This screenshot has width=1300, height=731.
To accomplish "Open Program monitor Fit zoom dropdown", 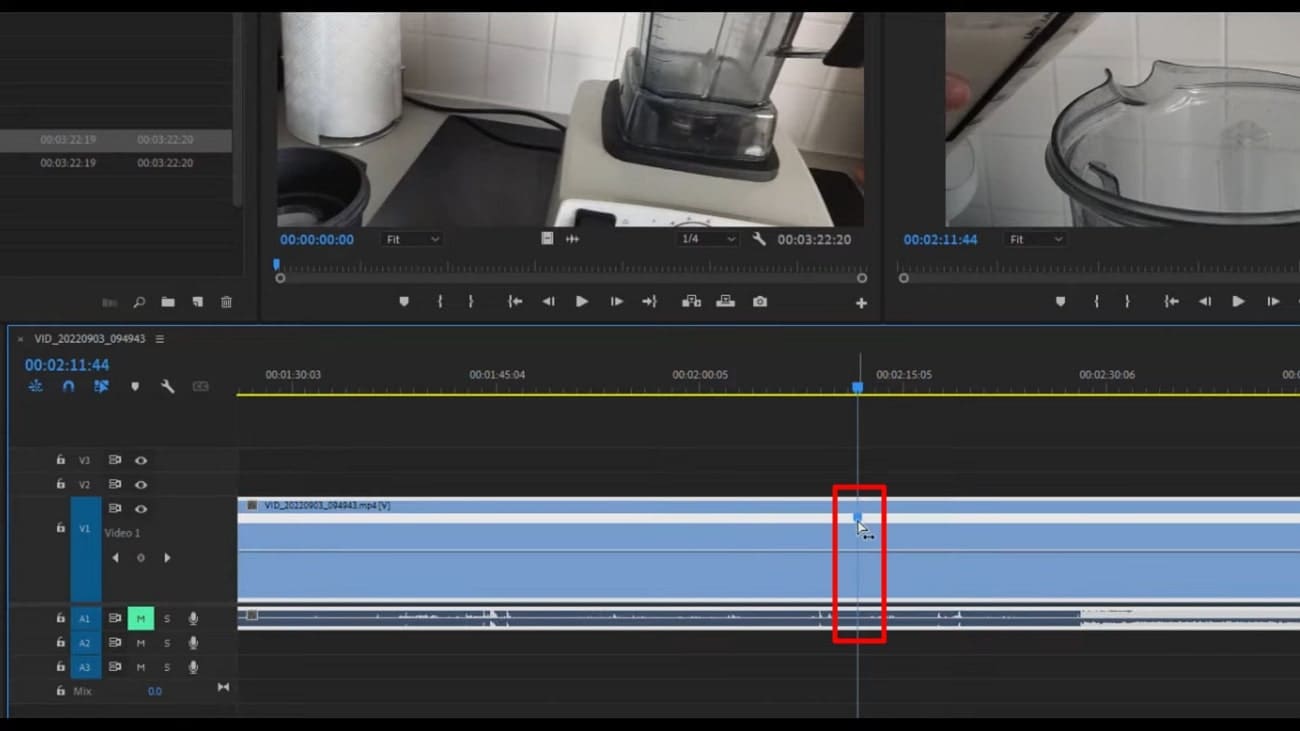I will coord(1035,239).
